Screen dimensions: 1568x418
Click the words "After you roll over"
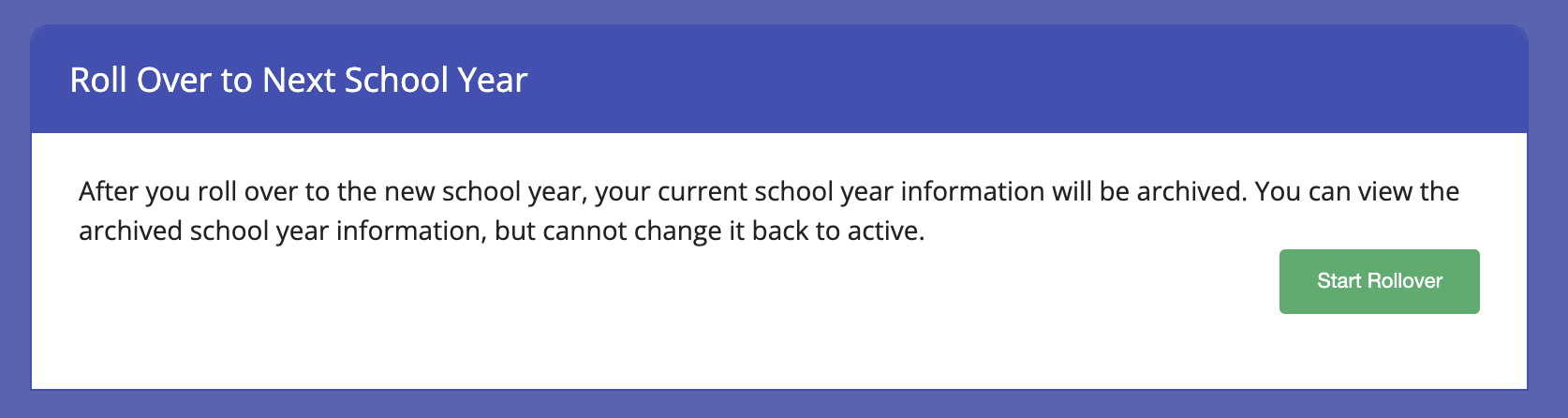[188, 192]
